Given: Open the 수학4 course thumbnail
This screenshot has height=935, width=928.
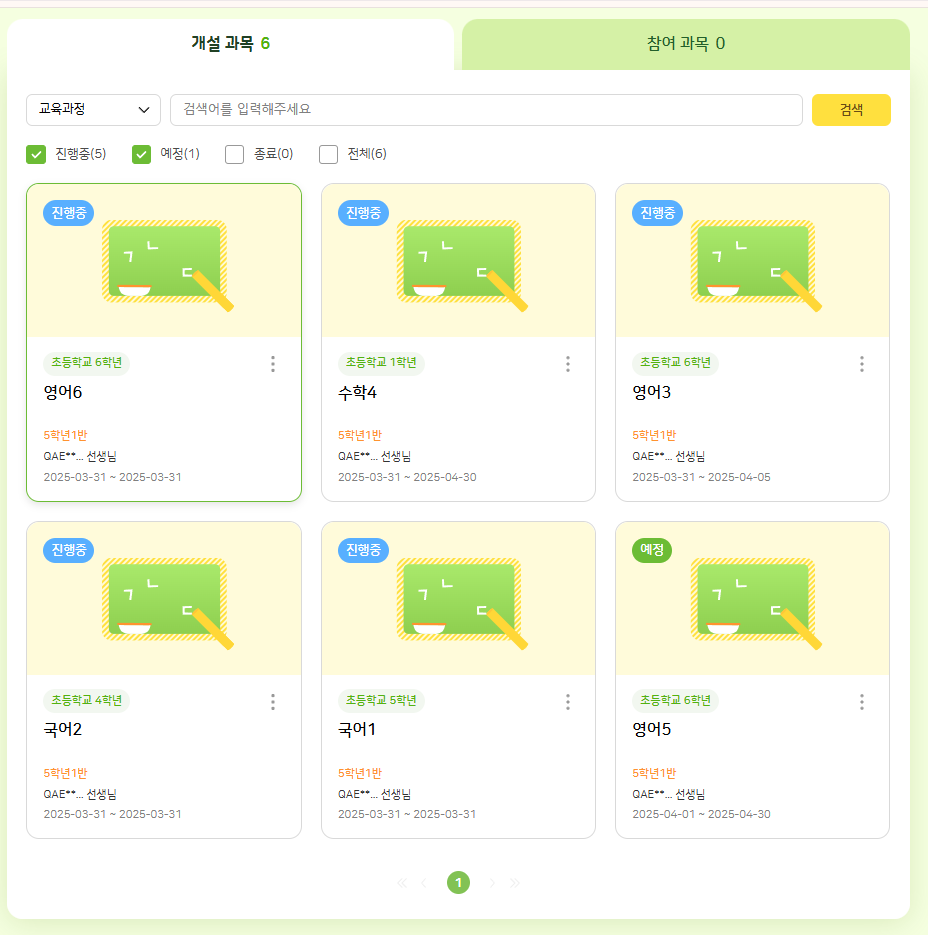Looking at the screenshot, I should coord(458,262).
